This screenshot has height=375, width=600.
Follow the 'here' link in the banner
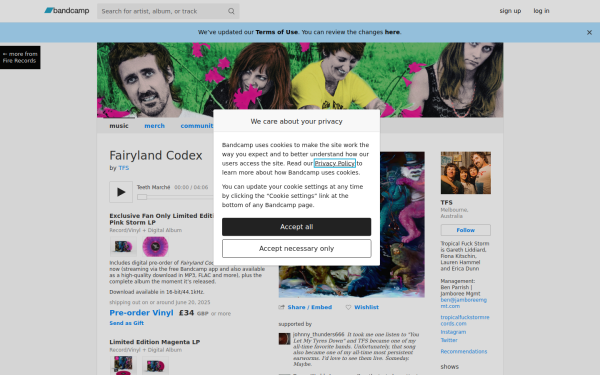pos(392,32)
